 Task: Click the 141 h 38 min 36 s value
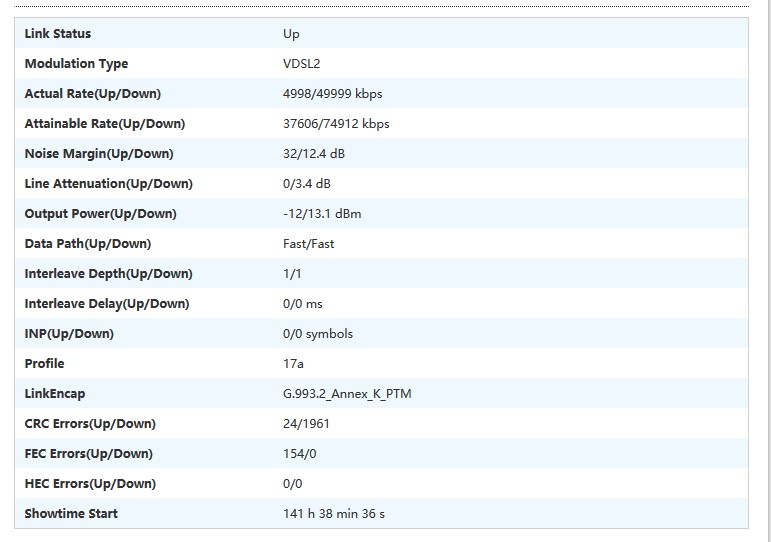tap(334, 513)
